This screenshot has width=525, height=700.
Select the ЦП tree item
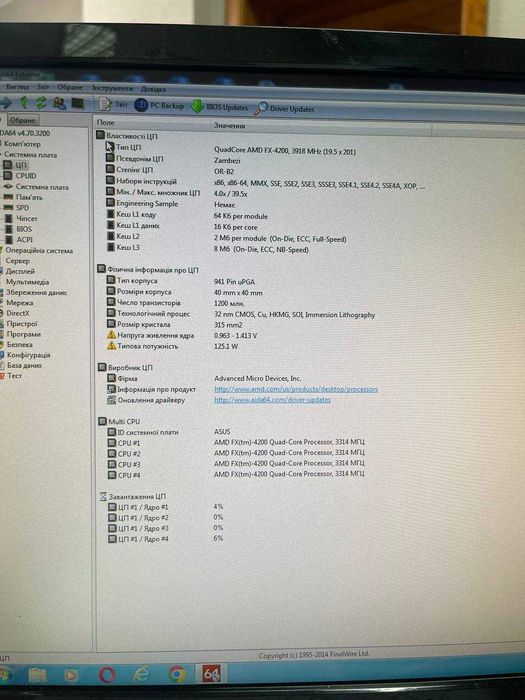click(21, 165)
